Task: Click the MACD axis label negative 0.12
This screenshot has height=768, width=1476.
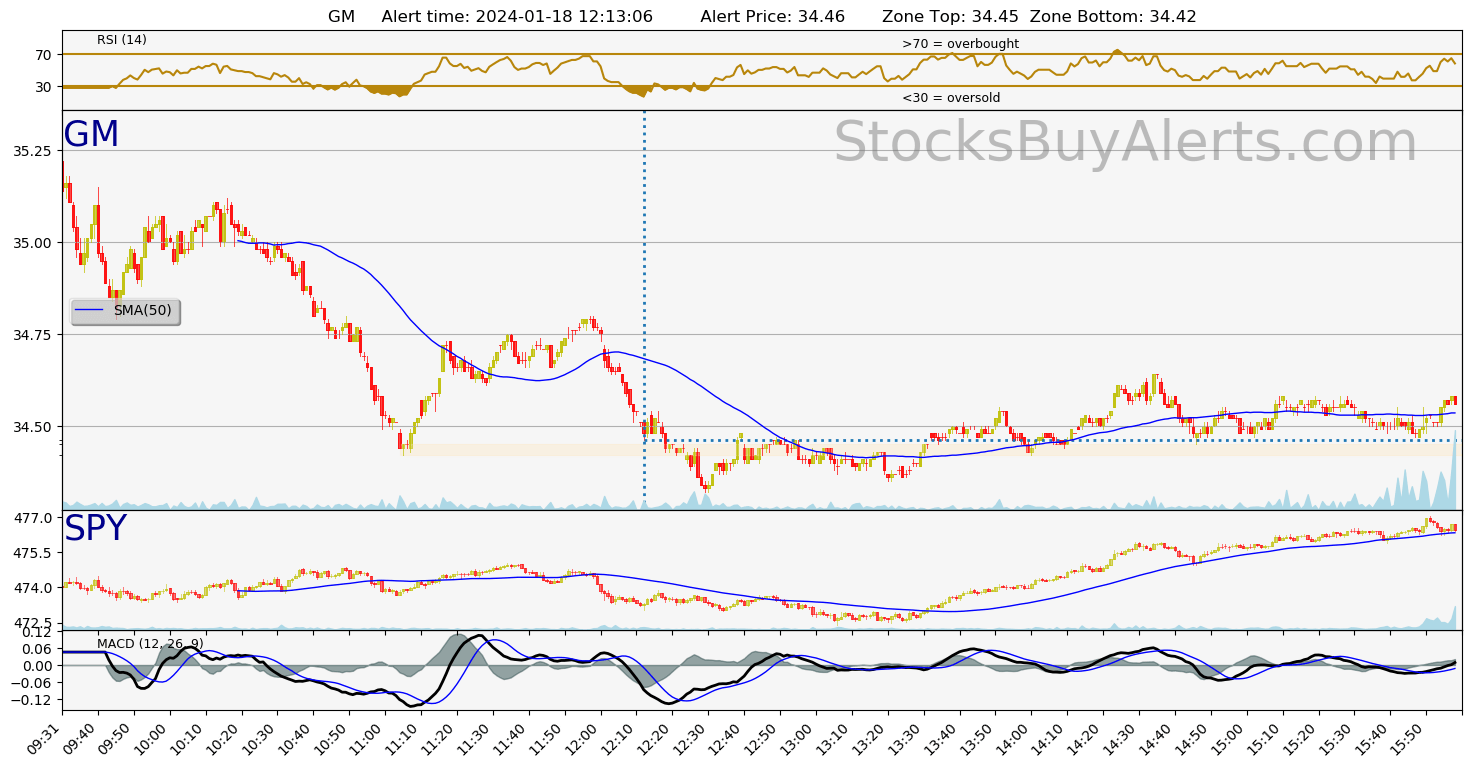Action: pos(32,700)
